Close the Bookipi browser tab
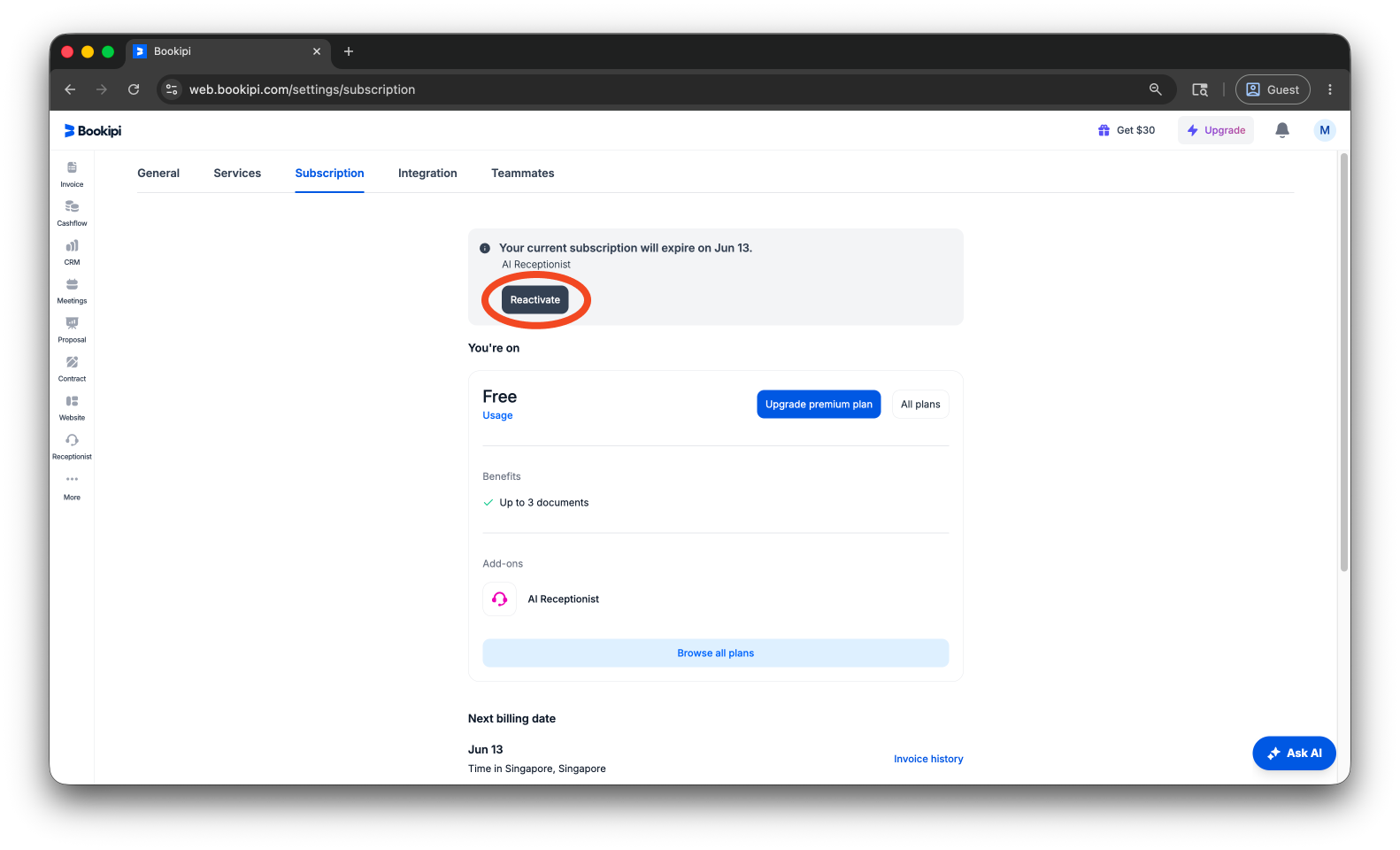The height and width of the screenshot is (850, 1400). tap(317, 51)
